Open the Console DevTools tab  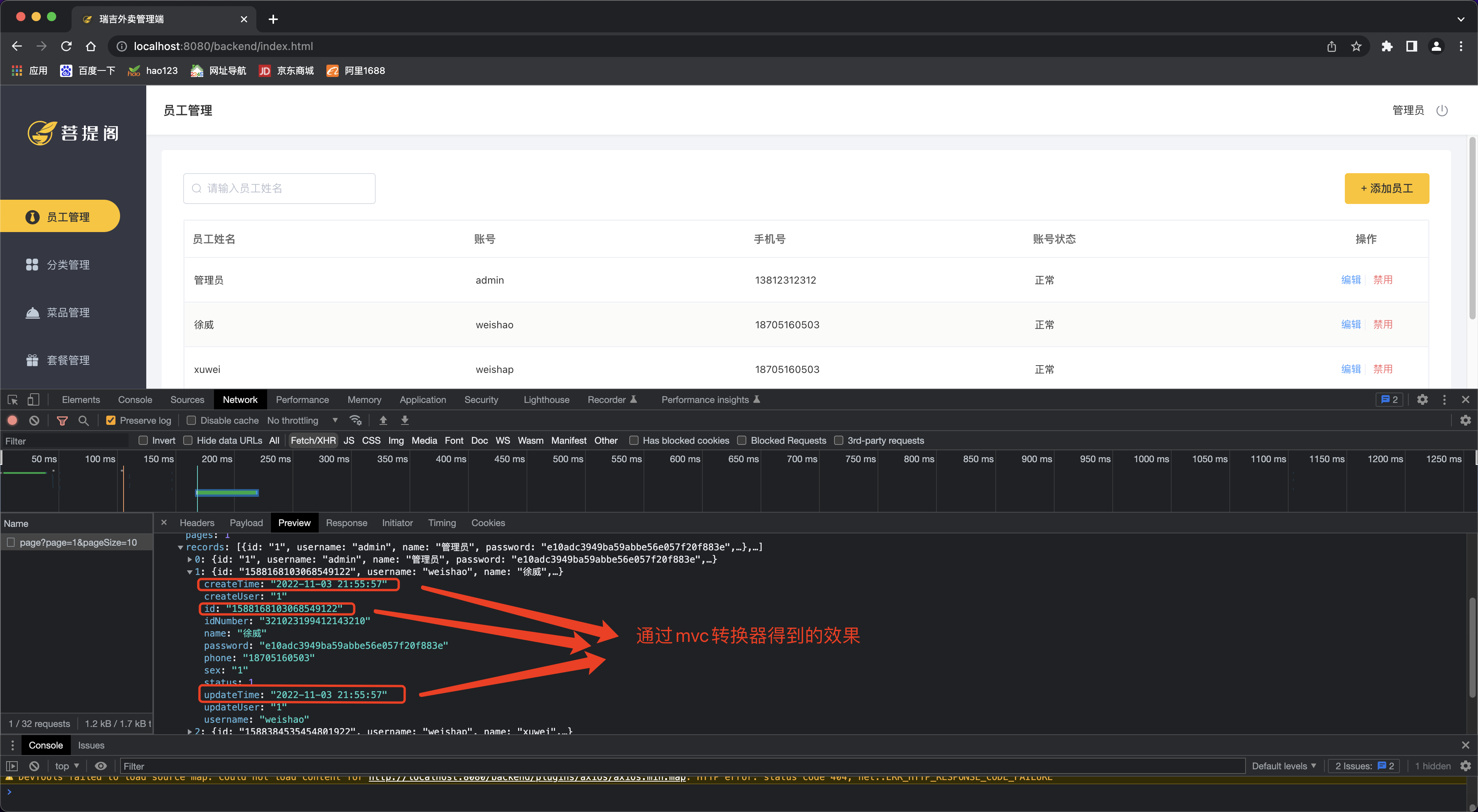coord(135,400)
